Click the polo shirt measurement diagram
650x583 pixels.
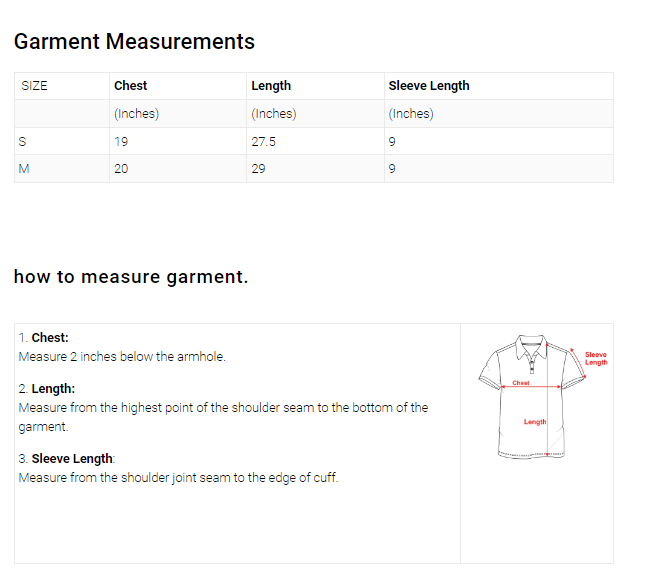tap(530, 398)
